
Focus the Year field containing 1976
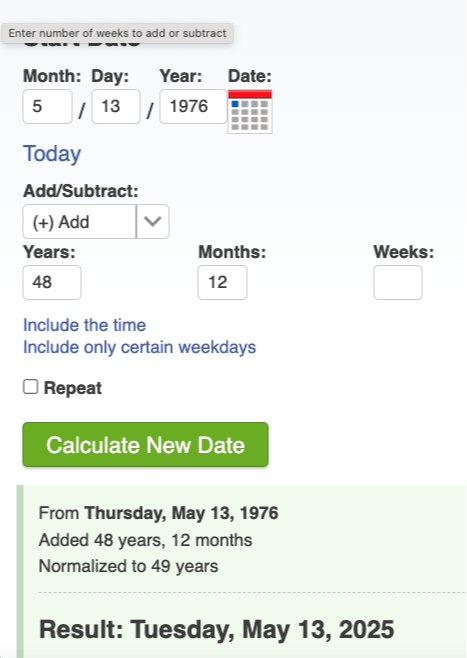click(x=193, y=106)
